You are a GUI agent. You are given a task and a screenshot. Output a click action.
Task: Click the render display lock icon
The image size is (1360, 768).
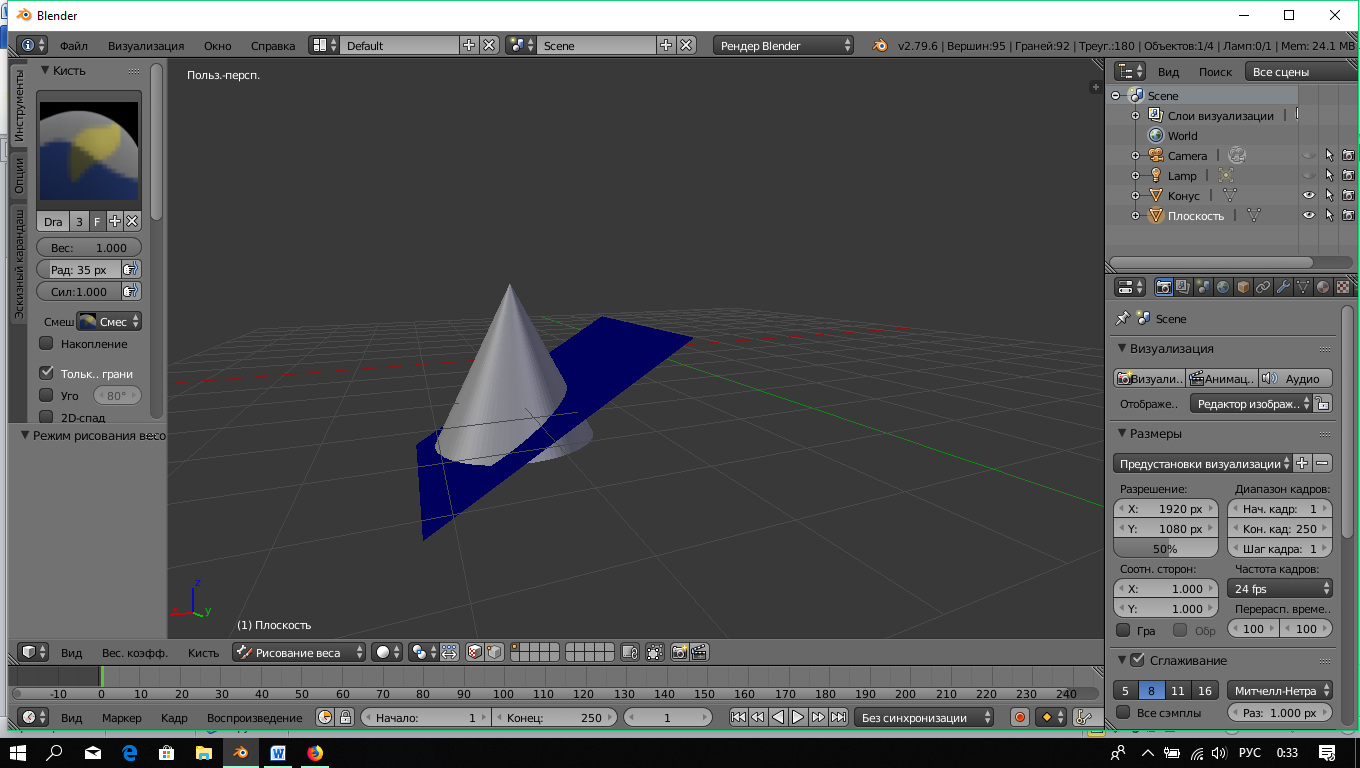coord(1322,404)
